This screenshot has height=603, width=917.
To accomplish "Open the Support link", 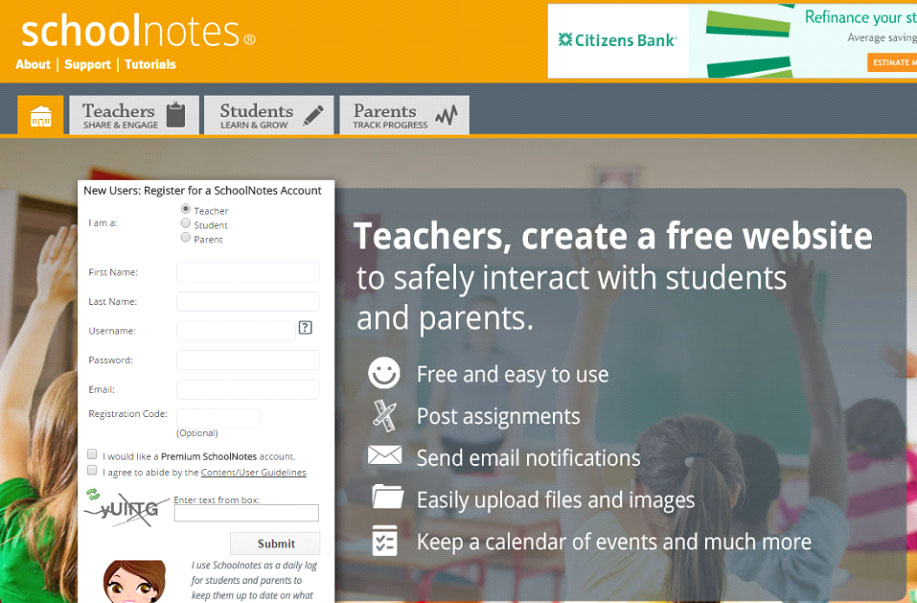I will coord(87,64).
